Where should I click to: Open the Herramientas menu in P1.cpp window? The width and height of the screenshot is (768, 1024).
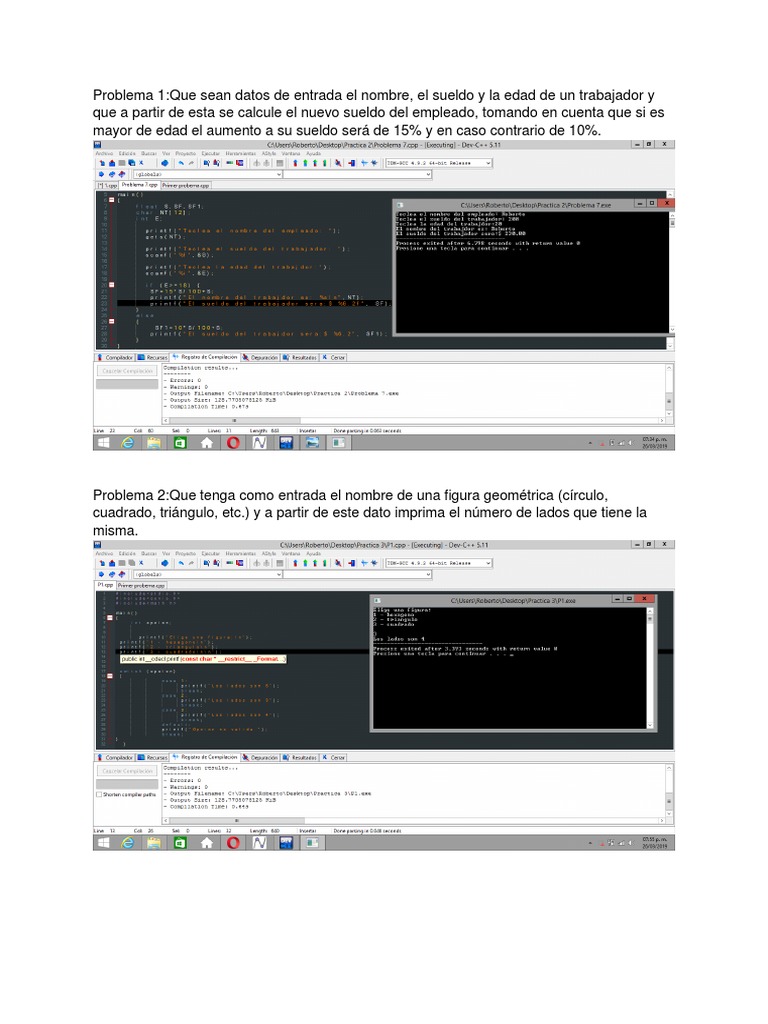[x=241, y=553]
